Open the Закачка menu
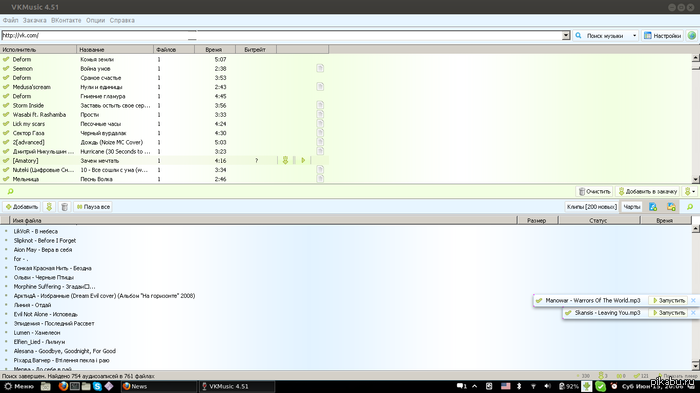The width and height of the screenshot is (700, 393). (x=34, y=20)
